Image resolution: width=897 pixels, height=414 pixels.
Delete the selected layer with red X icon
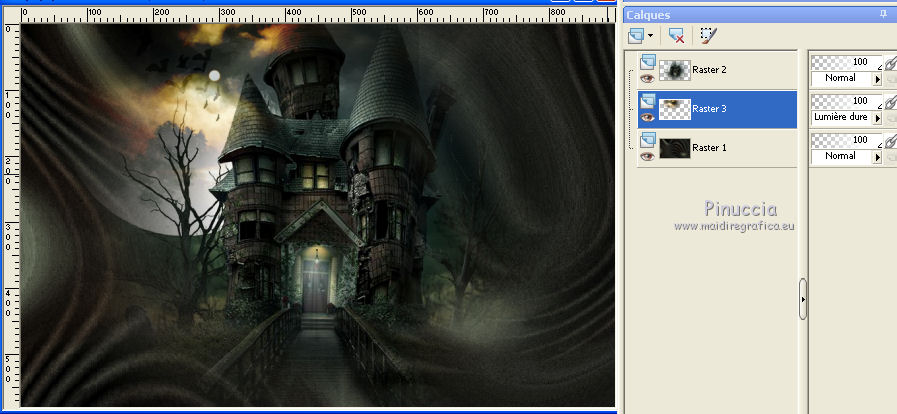click(676, 36)
